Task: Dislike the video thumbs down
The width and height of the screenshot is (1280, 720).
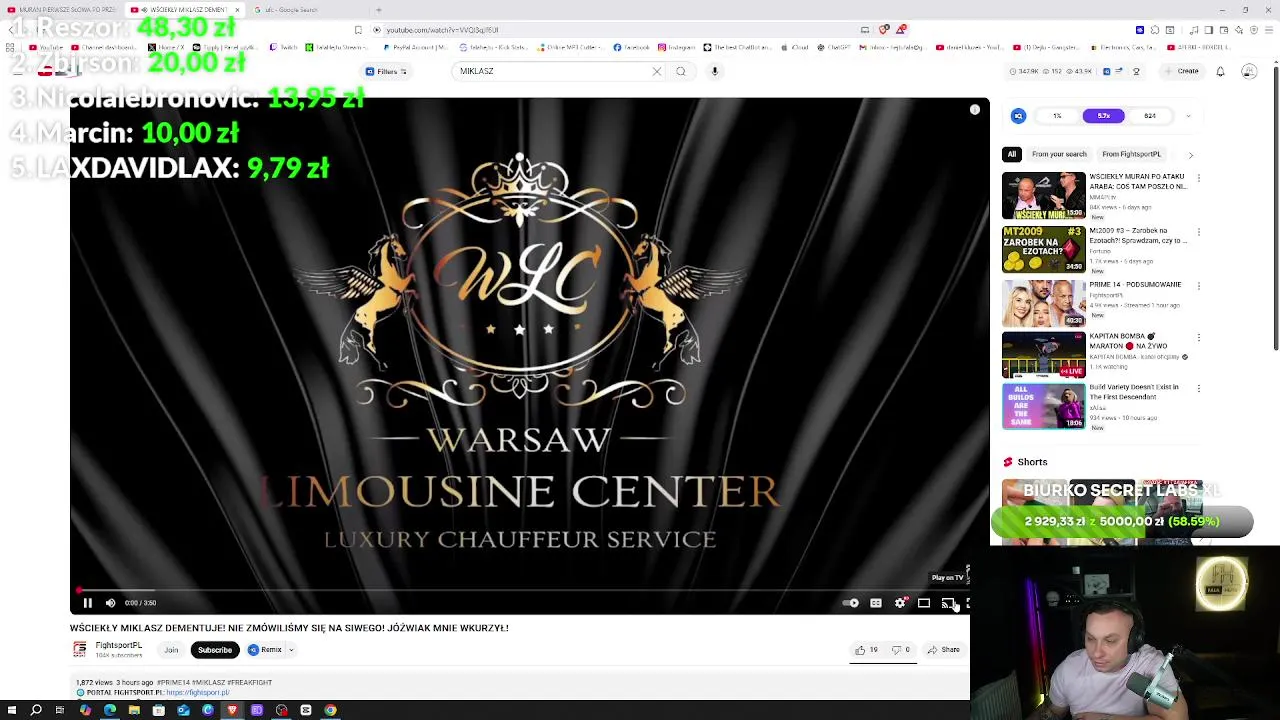Action: tap(900, 650)
